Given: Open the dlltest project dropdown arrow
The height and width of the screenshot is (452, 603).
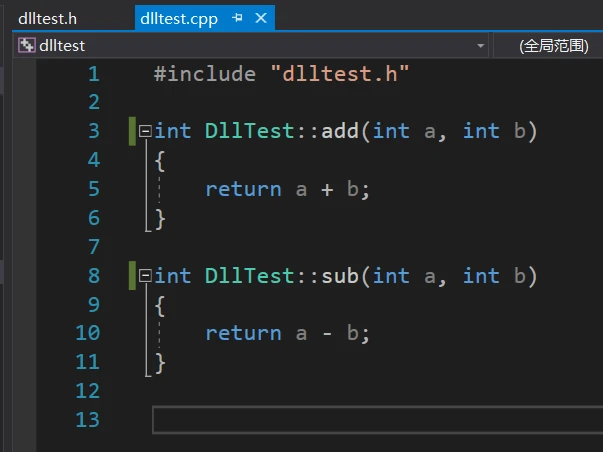Looking at the screenshot, I should [481, 46].
